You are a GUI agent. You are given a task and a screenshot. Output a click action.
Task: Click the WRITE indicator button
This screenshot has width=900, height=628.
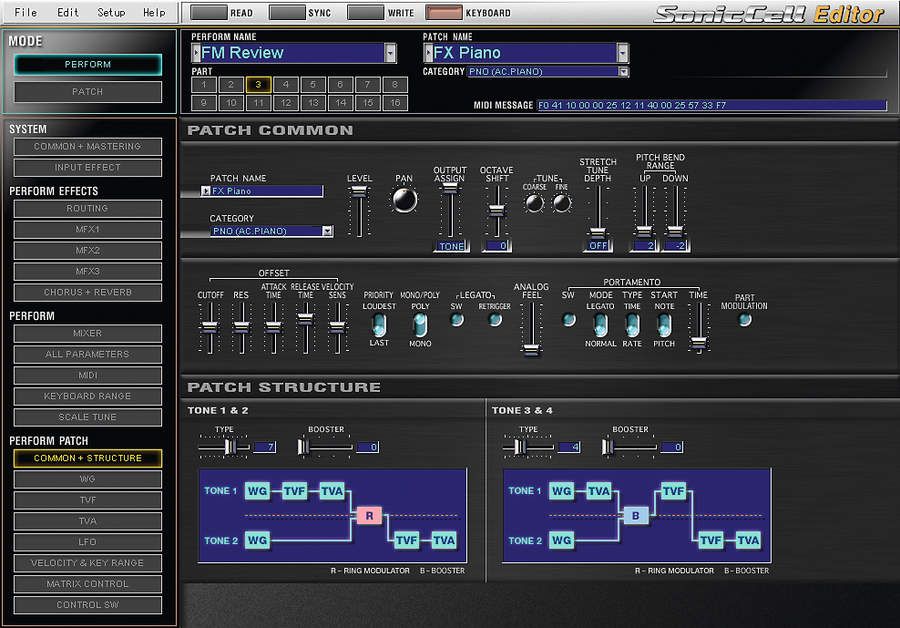366,12
